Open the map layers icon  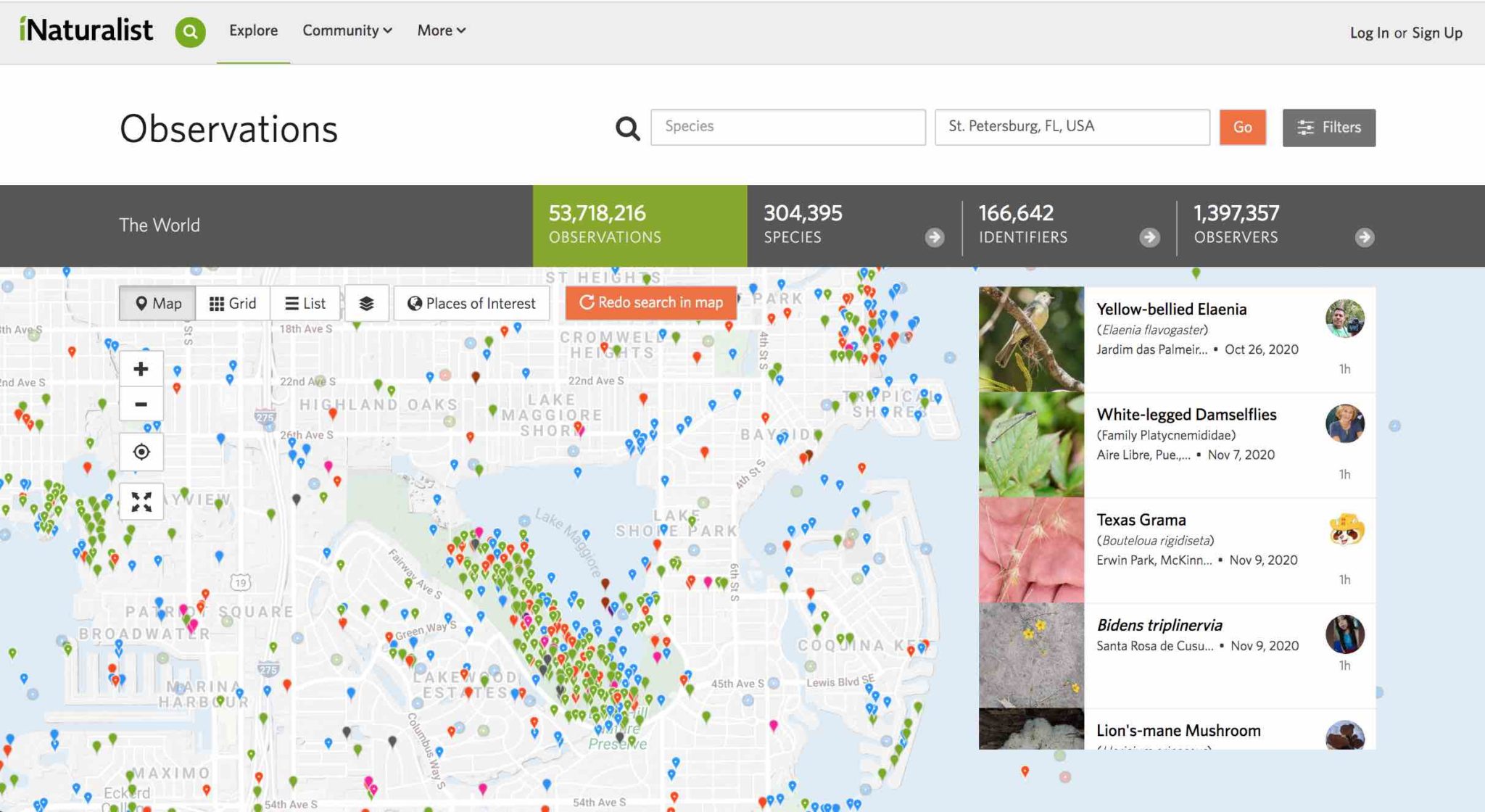(x=367, y=303)
